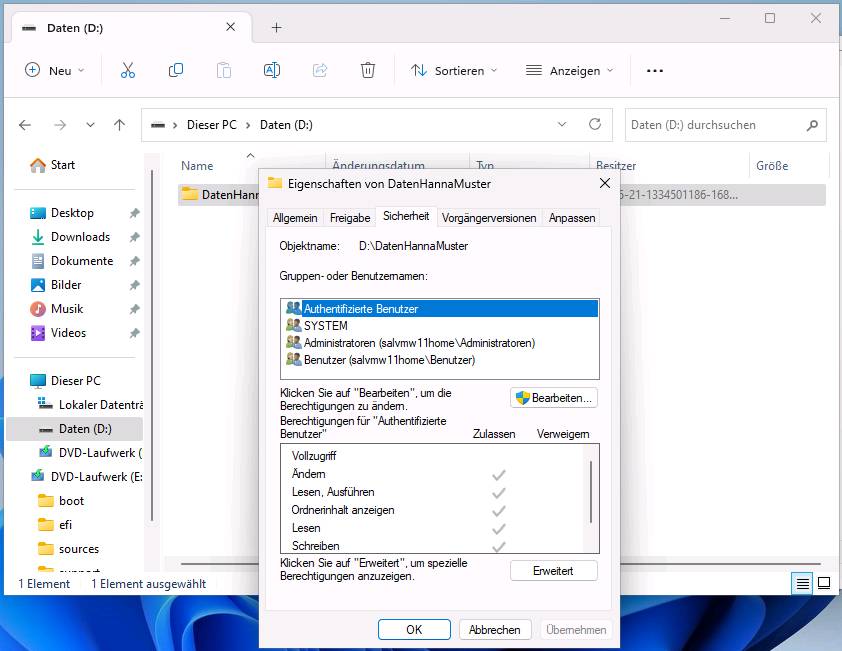The image size is (842, 651).
Task: Open the ellipsis (more options) icon
Action: (x=654, y=70)
